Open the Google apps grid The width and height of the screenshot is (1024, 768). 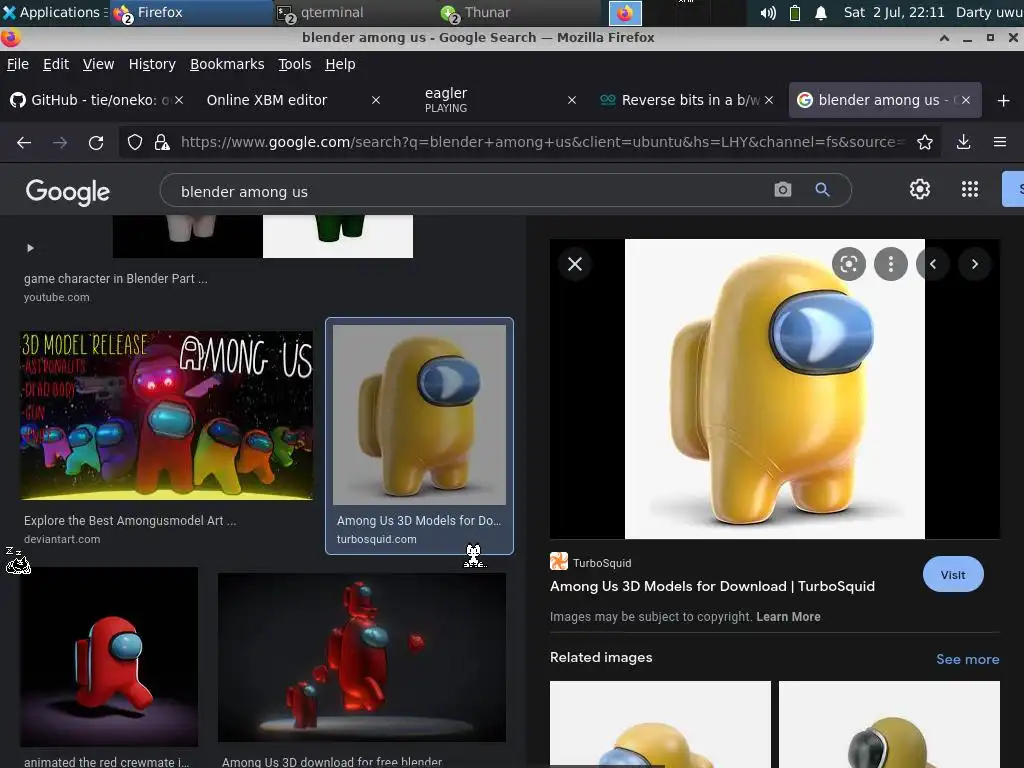970,189
